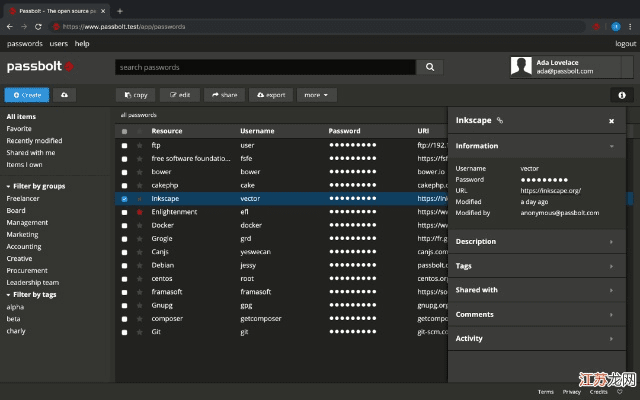This screenshot has width=640, height=400.
Task: Open the help menu item
Action: point(82,44)
